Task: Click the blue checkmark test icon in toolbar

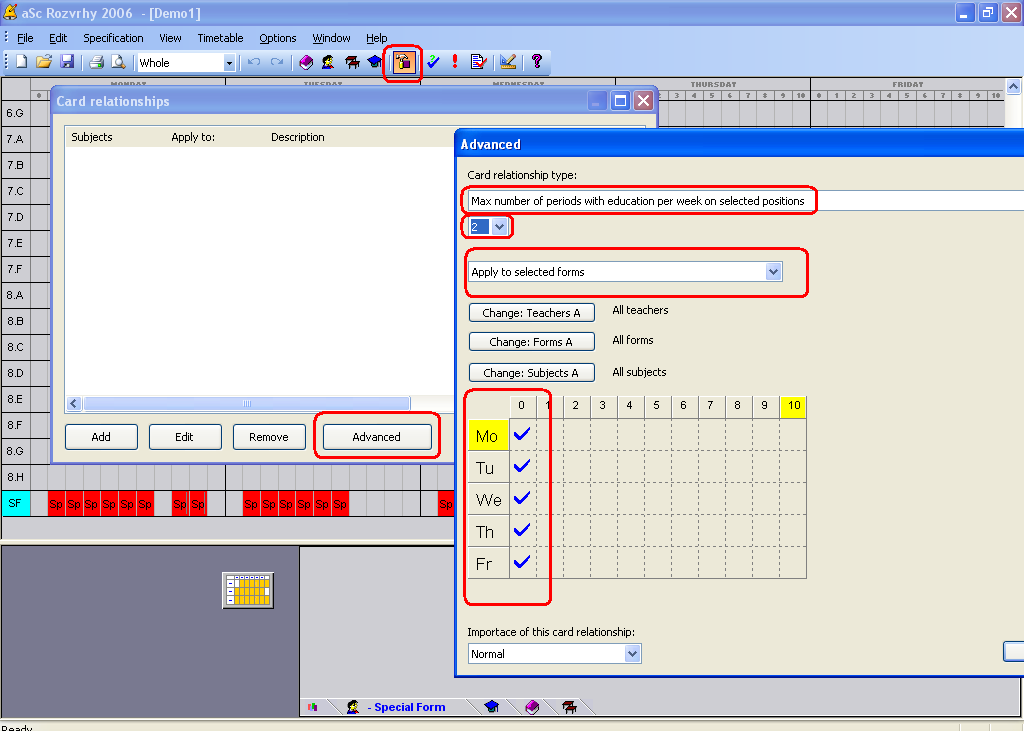Action: 433,62
